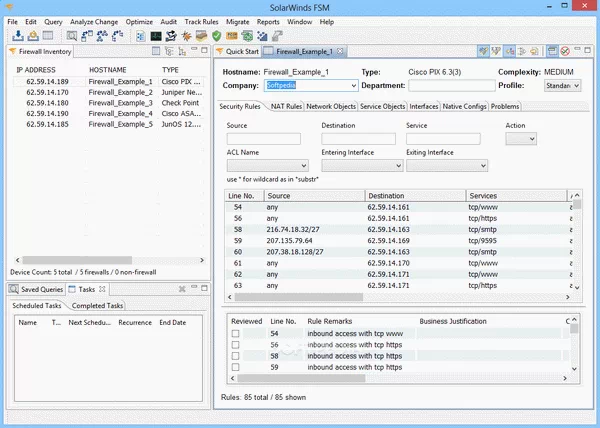This screenshot has width=600, height=428.
Task: Close the Tasks tab with its X
Action: pos(102,289)
